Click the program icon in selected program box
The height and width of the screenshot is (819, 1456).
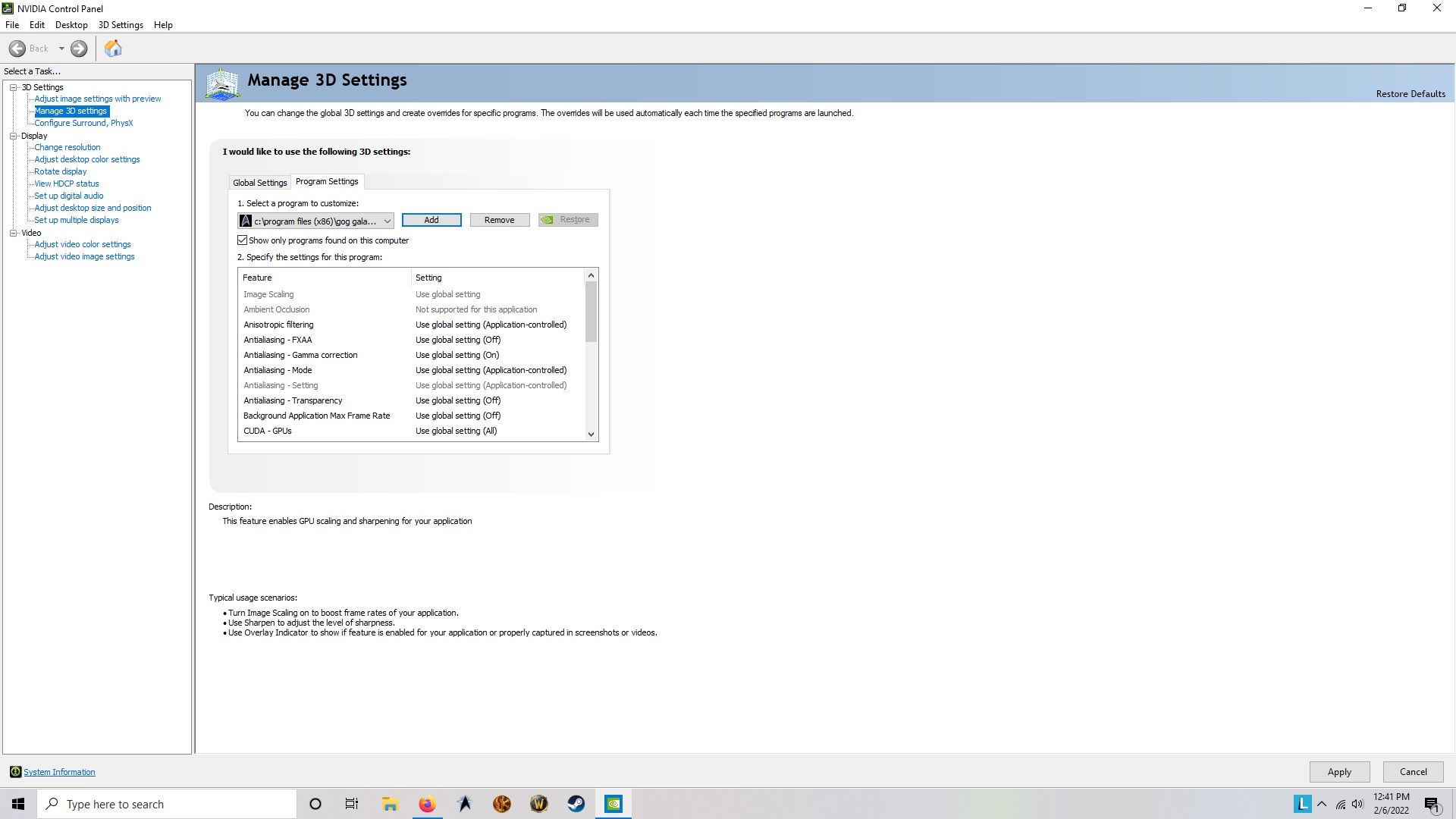point(246,221)
